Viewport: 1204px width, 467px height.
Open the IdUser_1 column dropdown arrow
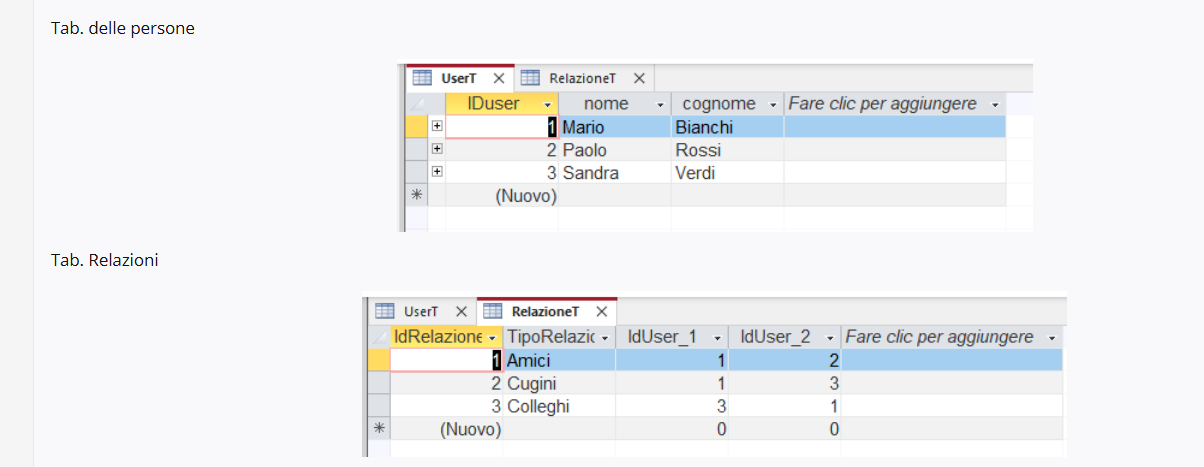point(717,338)
